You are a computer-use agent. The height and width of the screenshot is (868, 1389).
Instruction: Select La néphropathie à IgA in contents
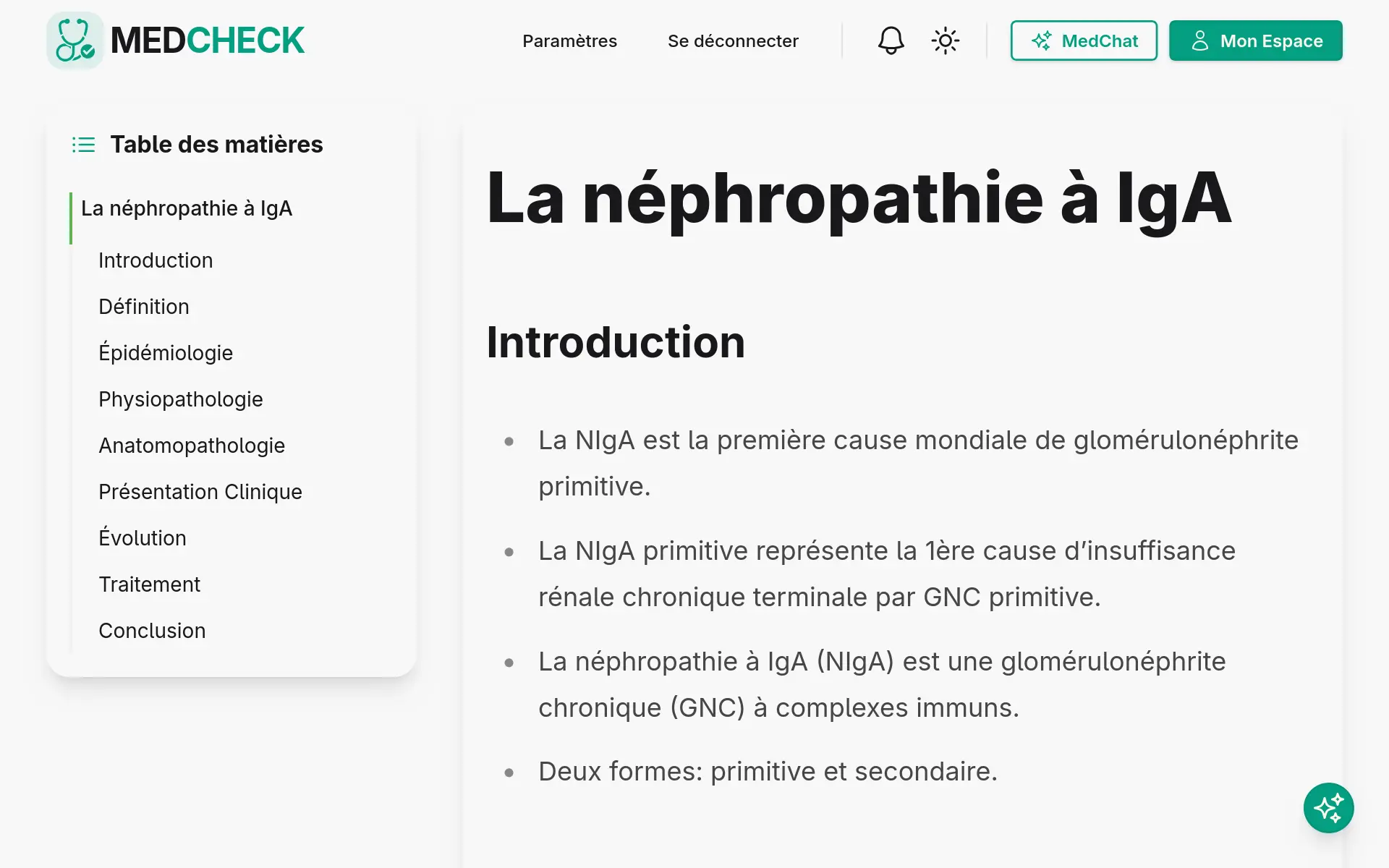(187, 208)
